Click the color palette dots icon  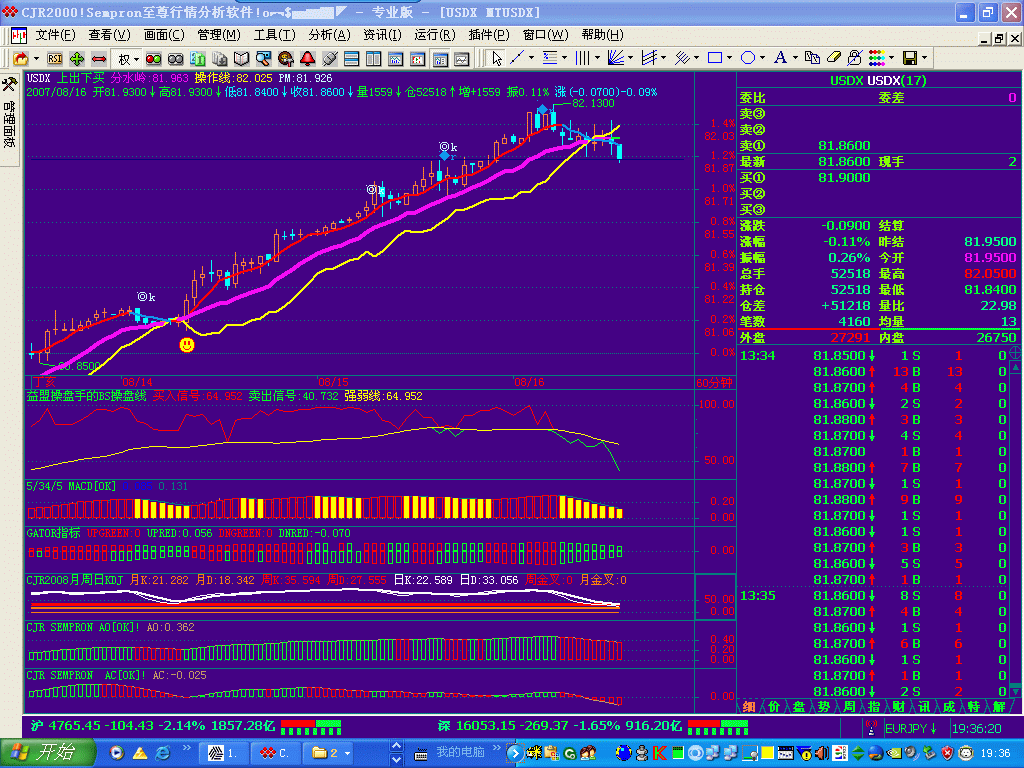tap(877, 58)
